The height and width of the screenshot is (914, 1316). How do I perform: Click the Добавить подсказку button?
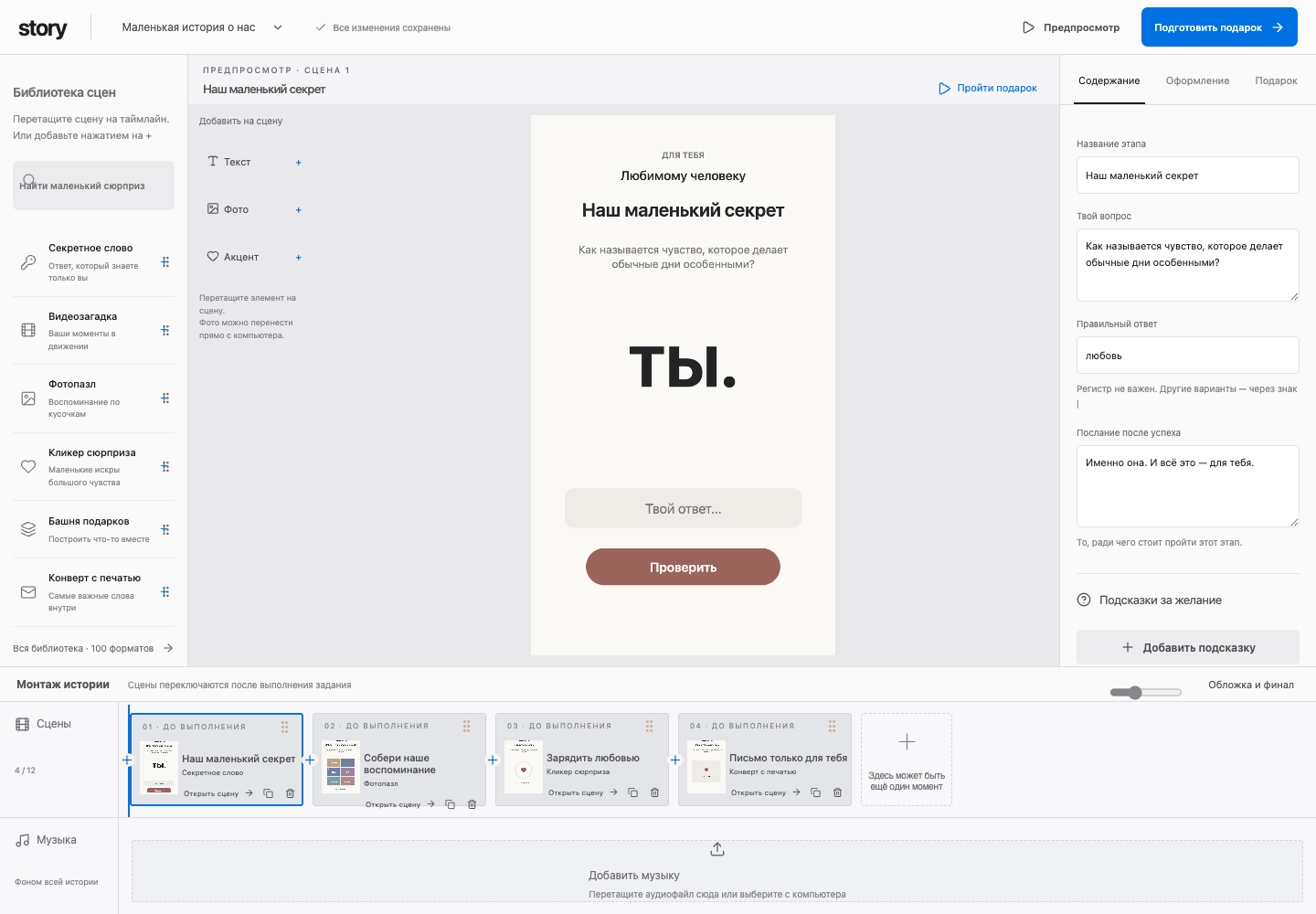point(1187,647)
